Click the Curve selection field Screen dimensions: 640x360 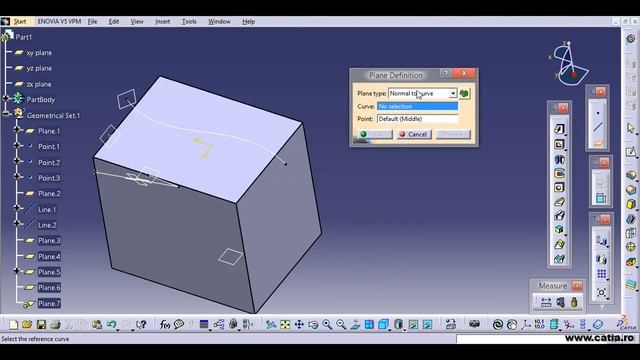click(418, 106)
